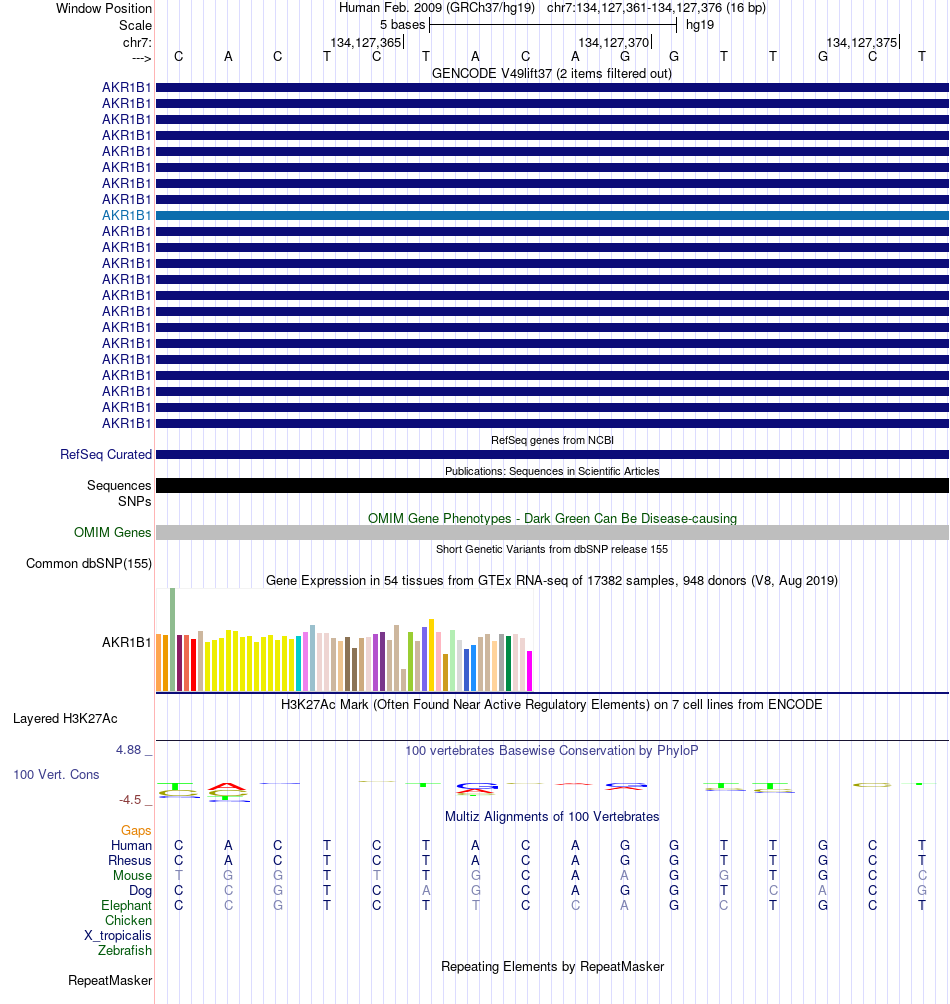This screenshot has height=1004, width=950.
Task: Click the magenta last bar in GTEx chart
Action: pyautogui.click(x=529, y=671)
